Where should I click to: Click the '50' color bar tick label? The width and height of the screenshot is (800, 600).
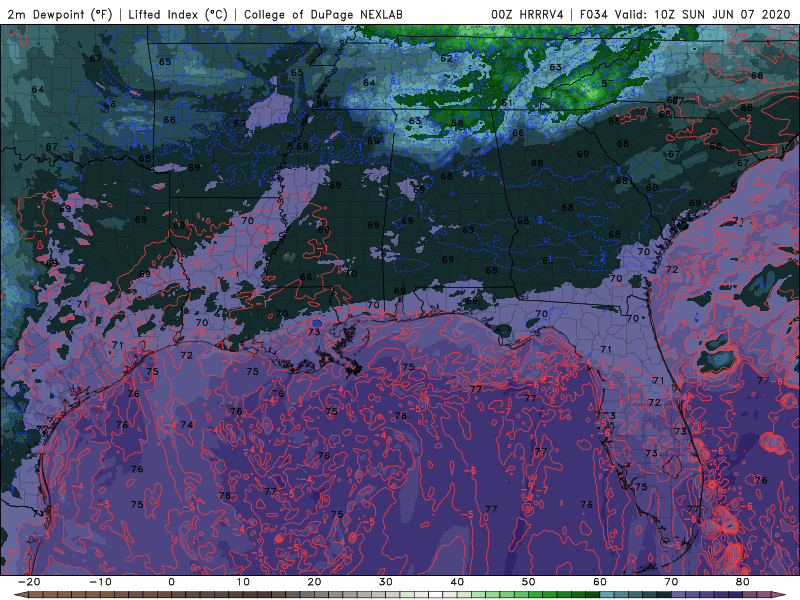point(529,582)
